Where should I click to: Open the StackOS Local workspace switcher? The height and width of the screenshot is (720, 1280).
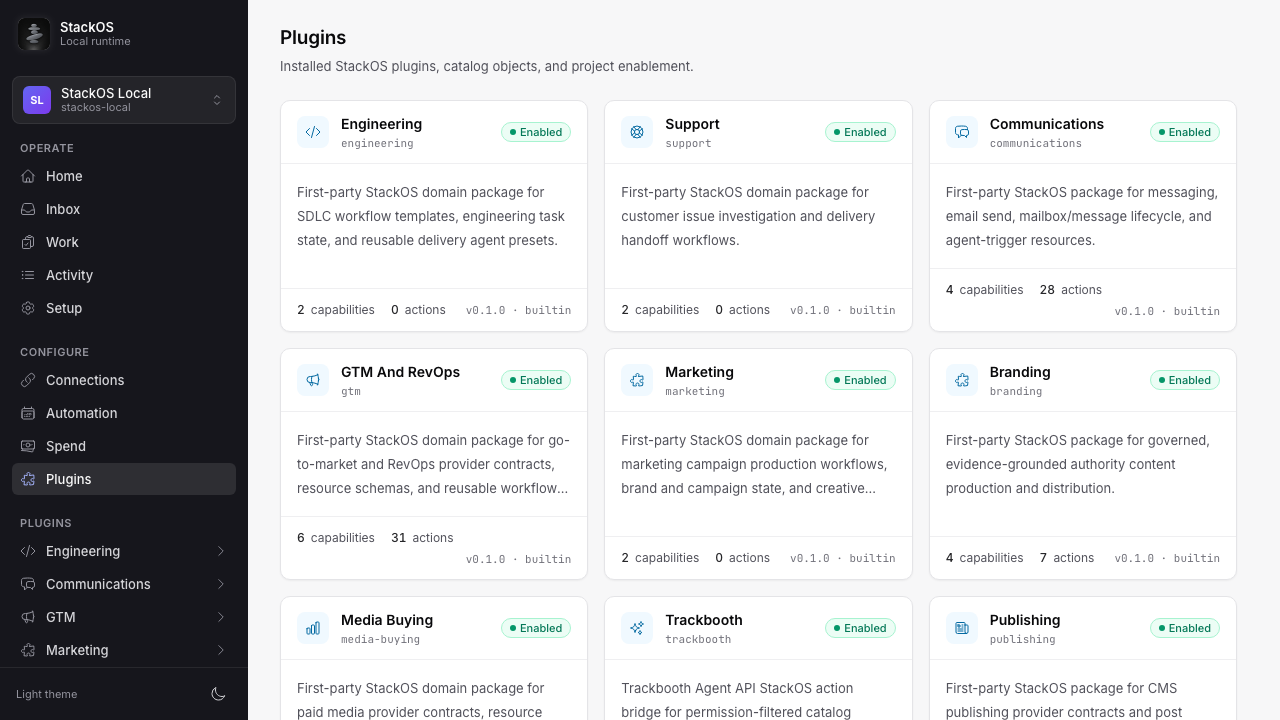[124, 100]
